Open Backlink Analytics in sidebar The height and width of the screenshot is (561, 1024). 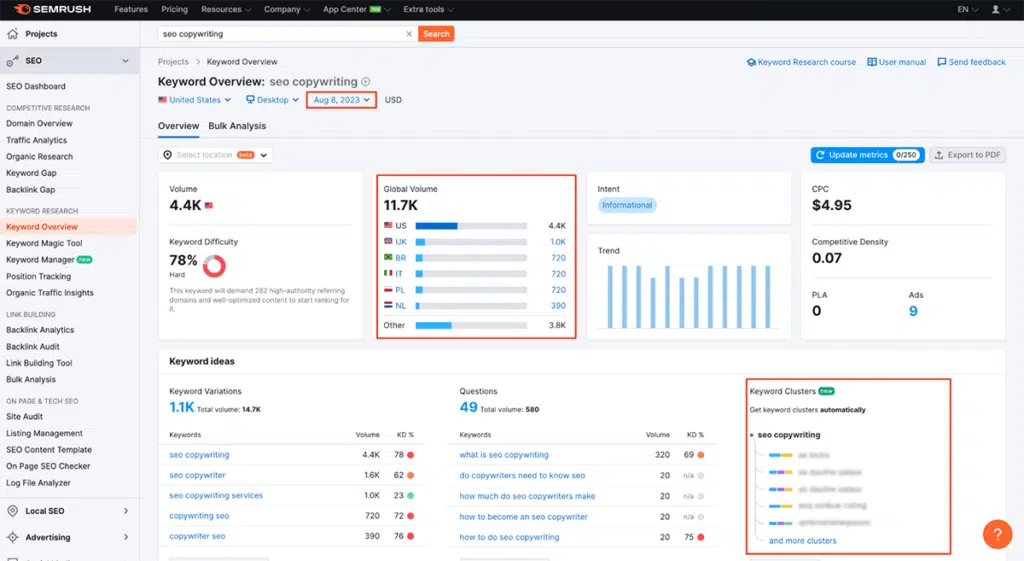pyautogui.click(x=40, y=330)
